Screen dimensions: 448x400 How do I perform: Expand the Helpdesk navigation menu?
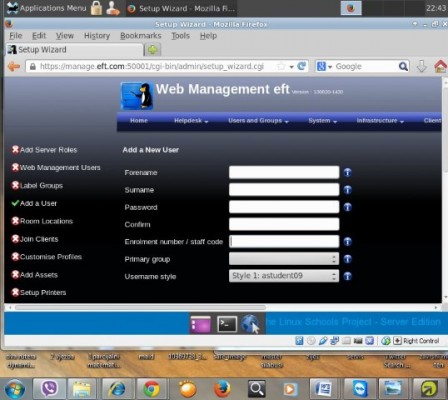coord(191,121)
